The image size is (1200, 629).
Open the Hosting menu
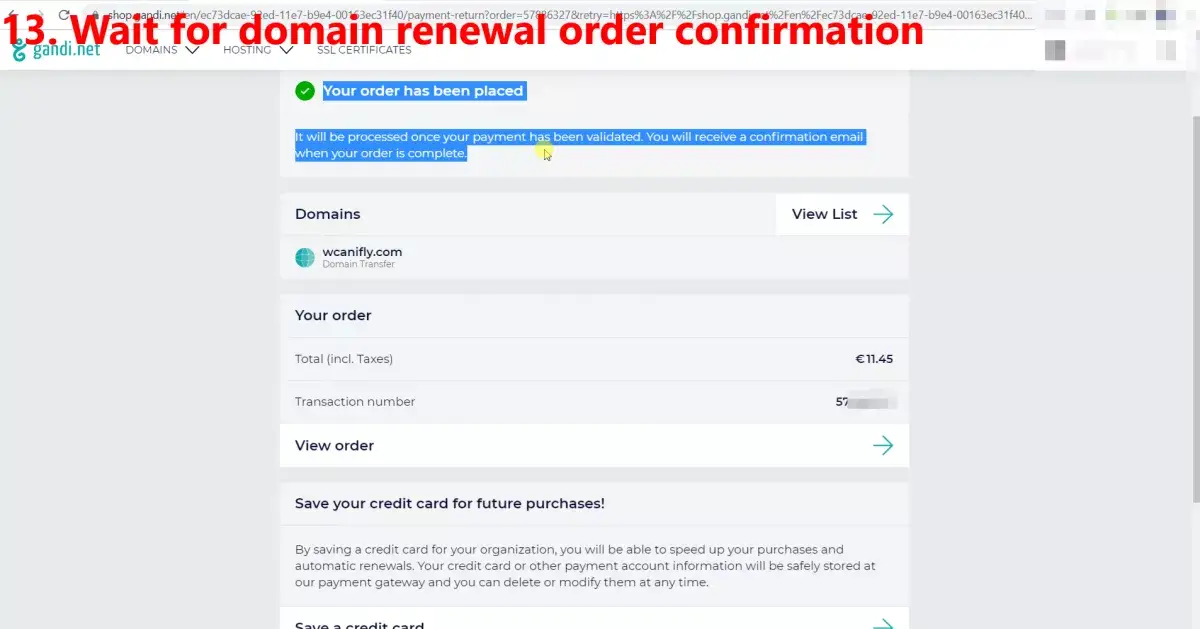(258, 50)
